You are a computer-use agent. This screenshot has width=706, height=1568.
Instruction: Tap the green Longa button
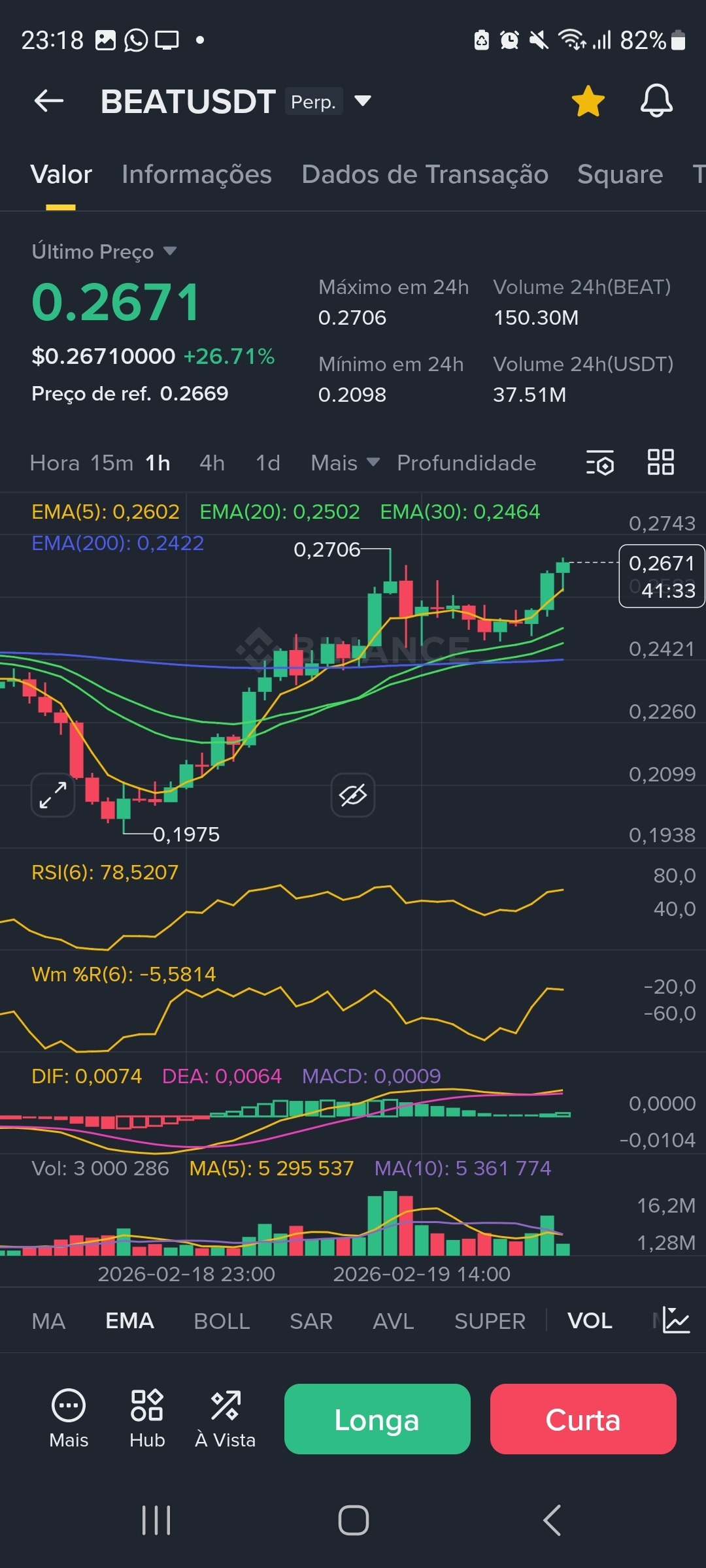377,1419
